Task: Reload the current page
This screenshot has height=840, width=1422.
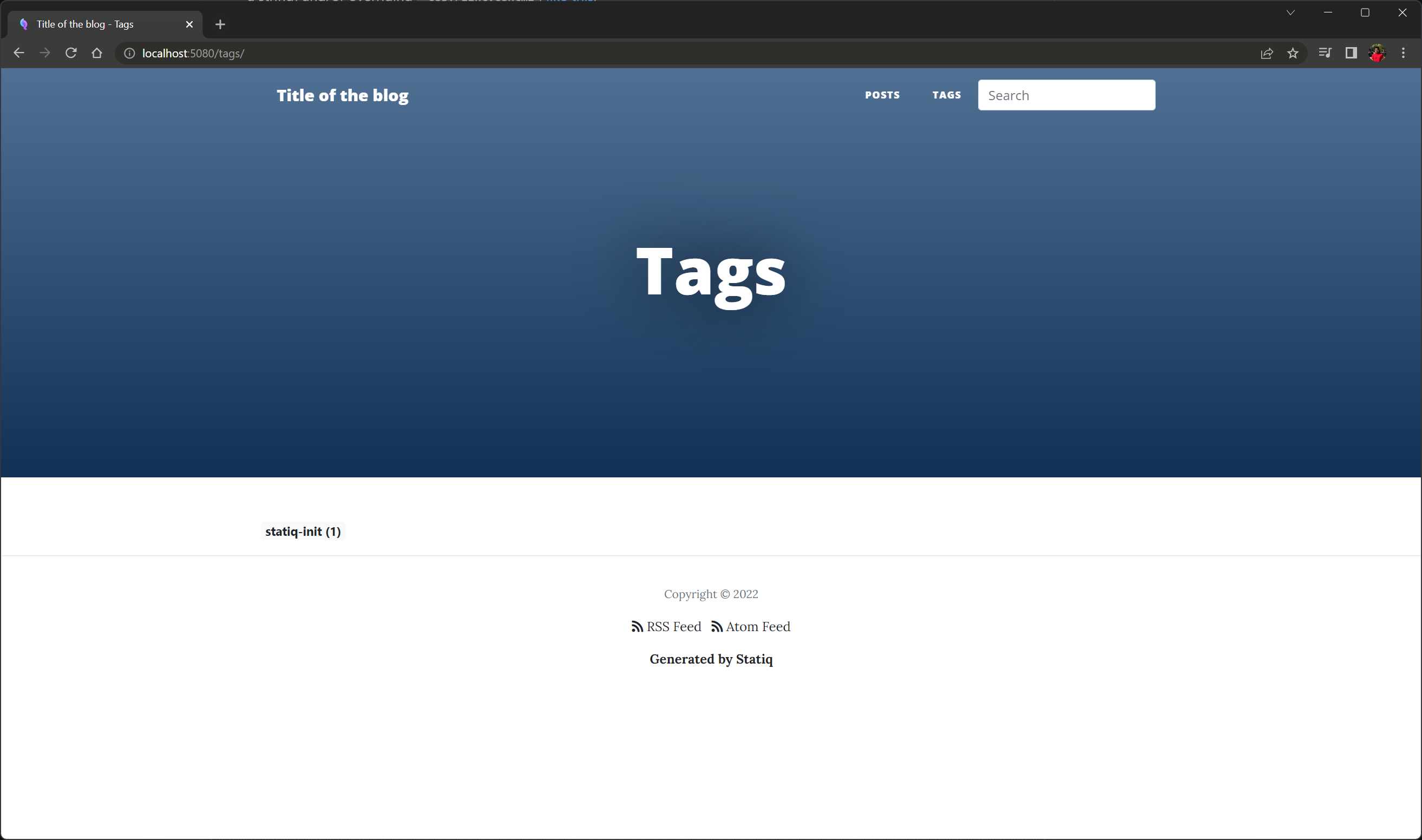Action: (x=71, y=53)
